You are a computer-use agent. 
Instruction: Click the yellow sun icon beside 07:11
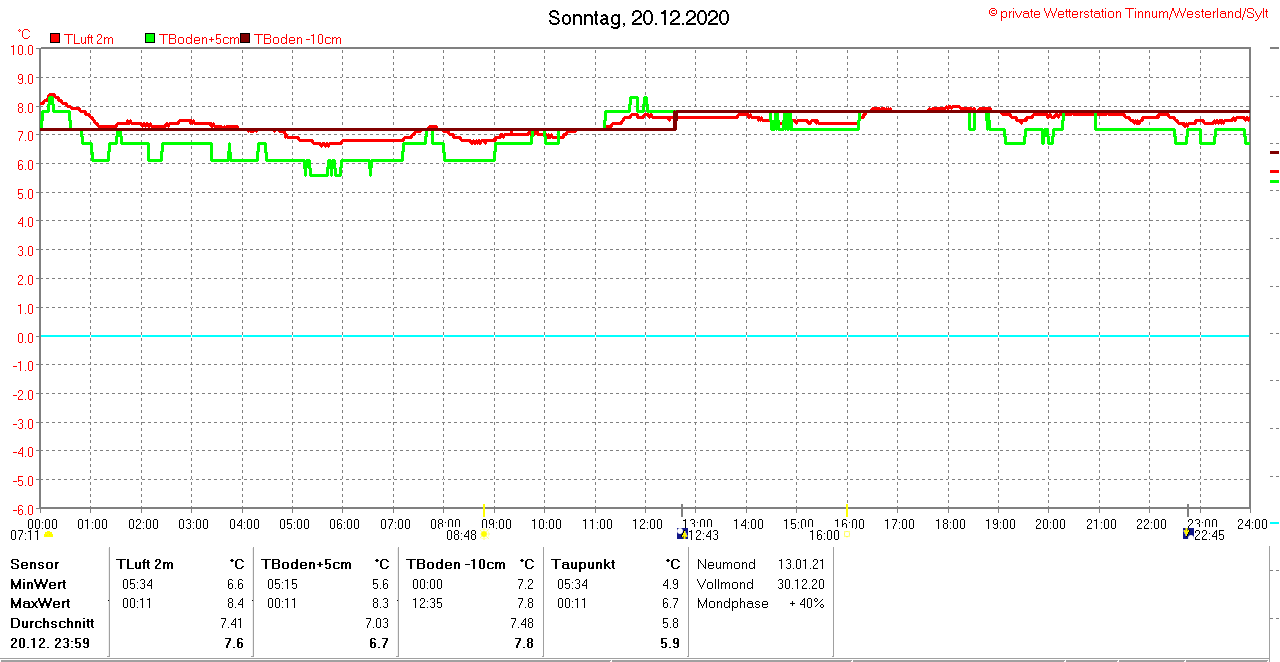(48, 535)
